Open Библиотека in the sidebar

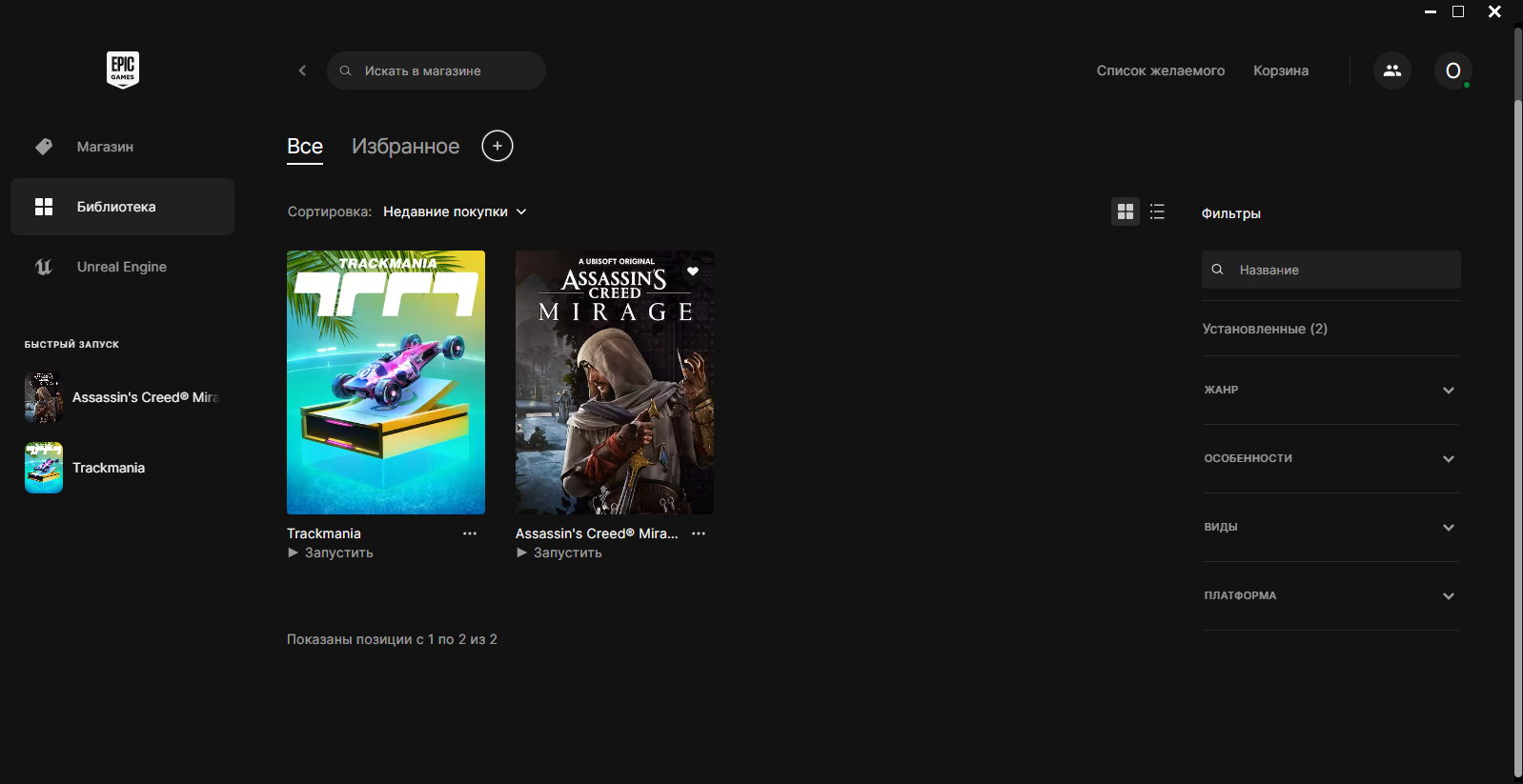pyautogui.click(x=122, y=207)
